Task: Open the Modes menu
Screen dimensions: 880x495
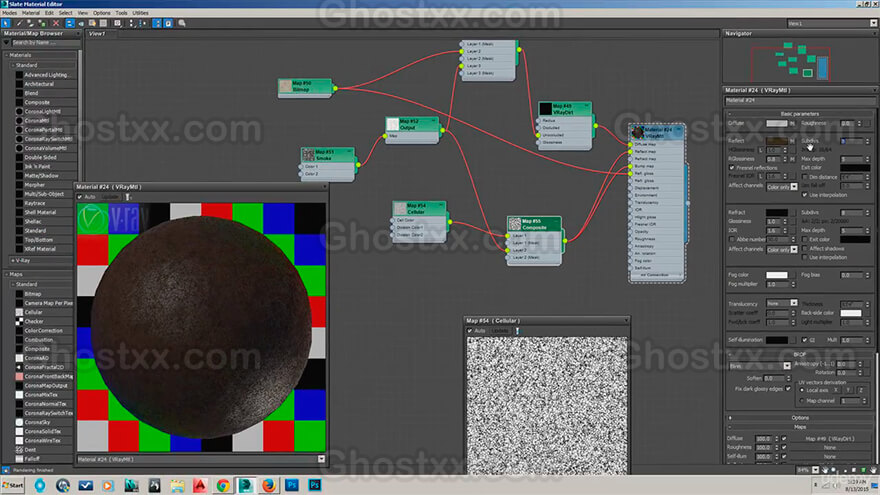Action: tap(10, 13)
